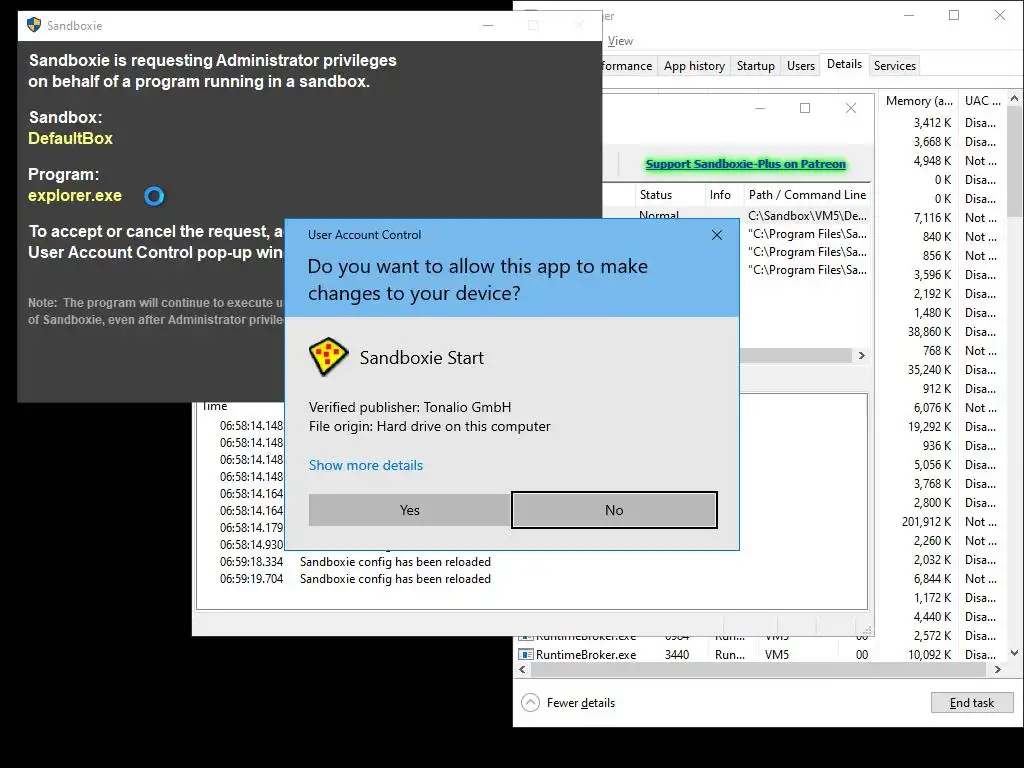
Task: Open Show more details link
Action: click(x=366, y=465)
